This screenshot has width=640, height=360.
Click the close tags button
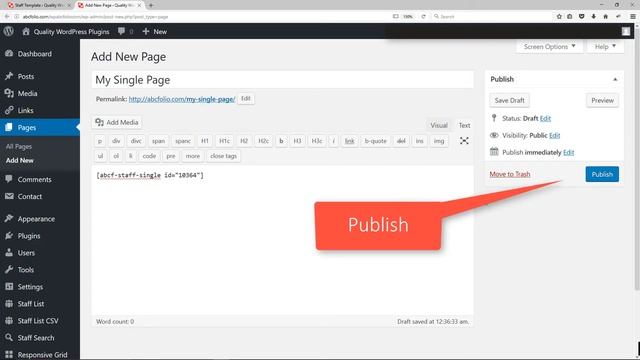coord(223,156)
